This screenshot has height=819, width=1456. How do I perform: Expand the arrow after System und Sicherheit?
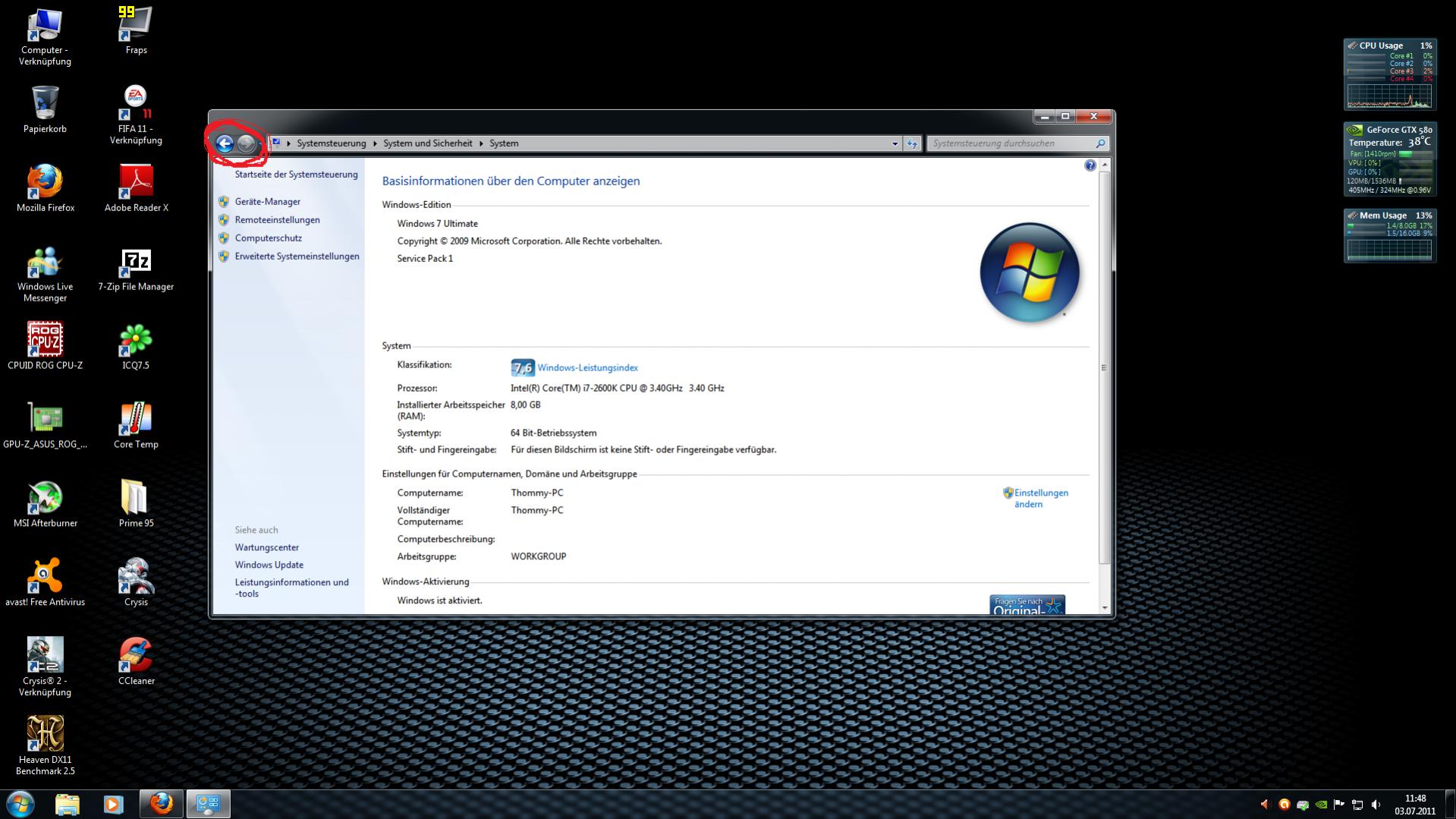pyautogui.click(x=481, y=143)
